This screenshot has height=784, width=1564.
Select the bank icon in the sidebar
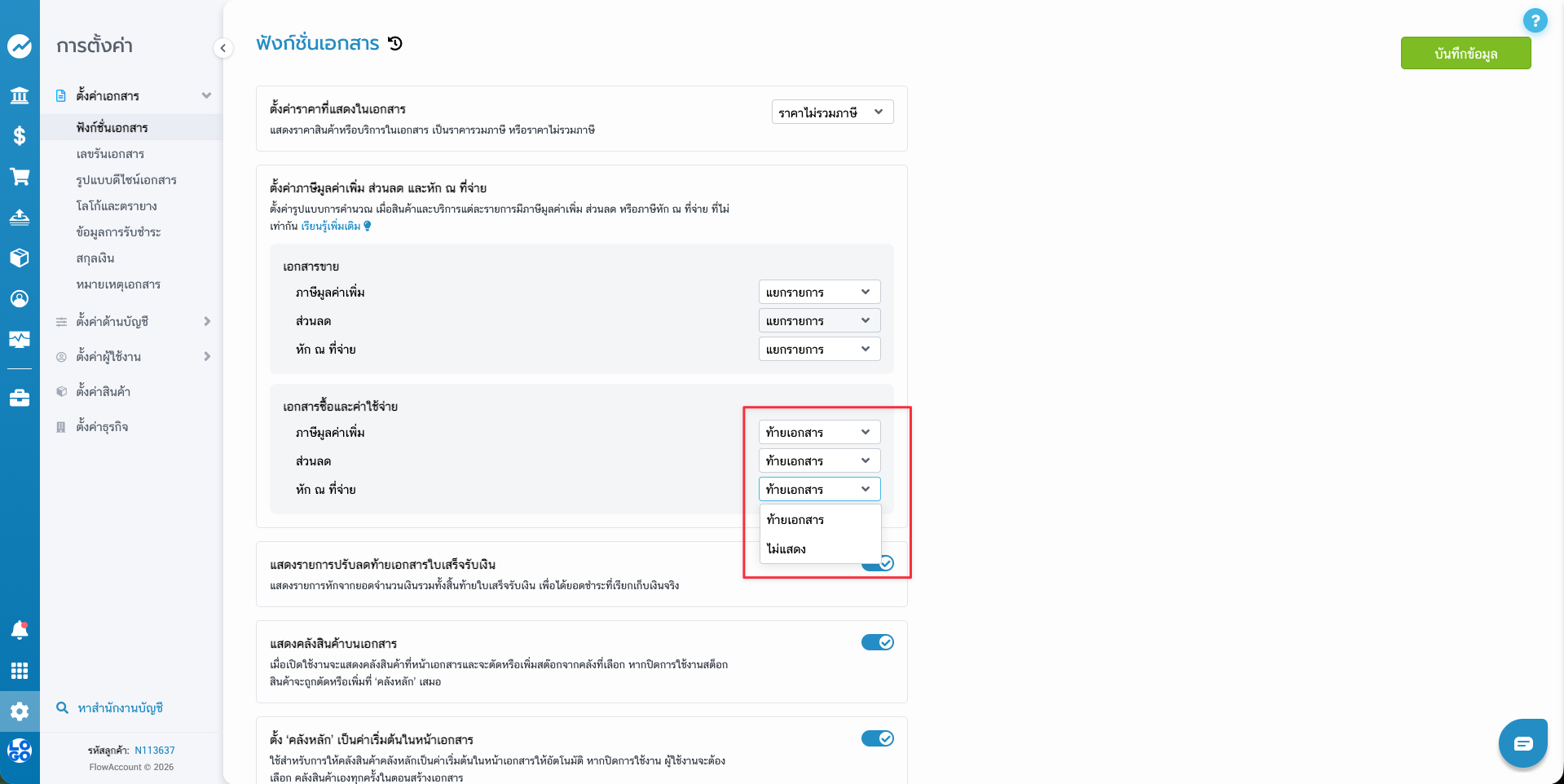20,95
